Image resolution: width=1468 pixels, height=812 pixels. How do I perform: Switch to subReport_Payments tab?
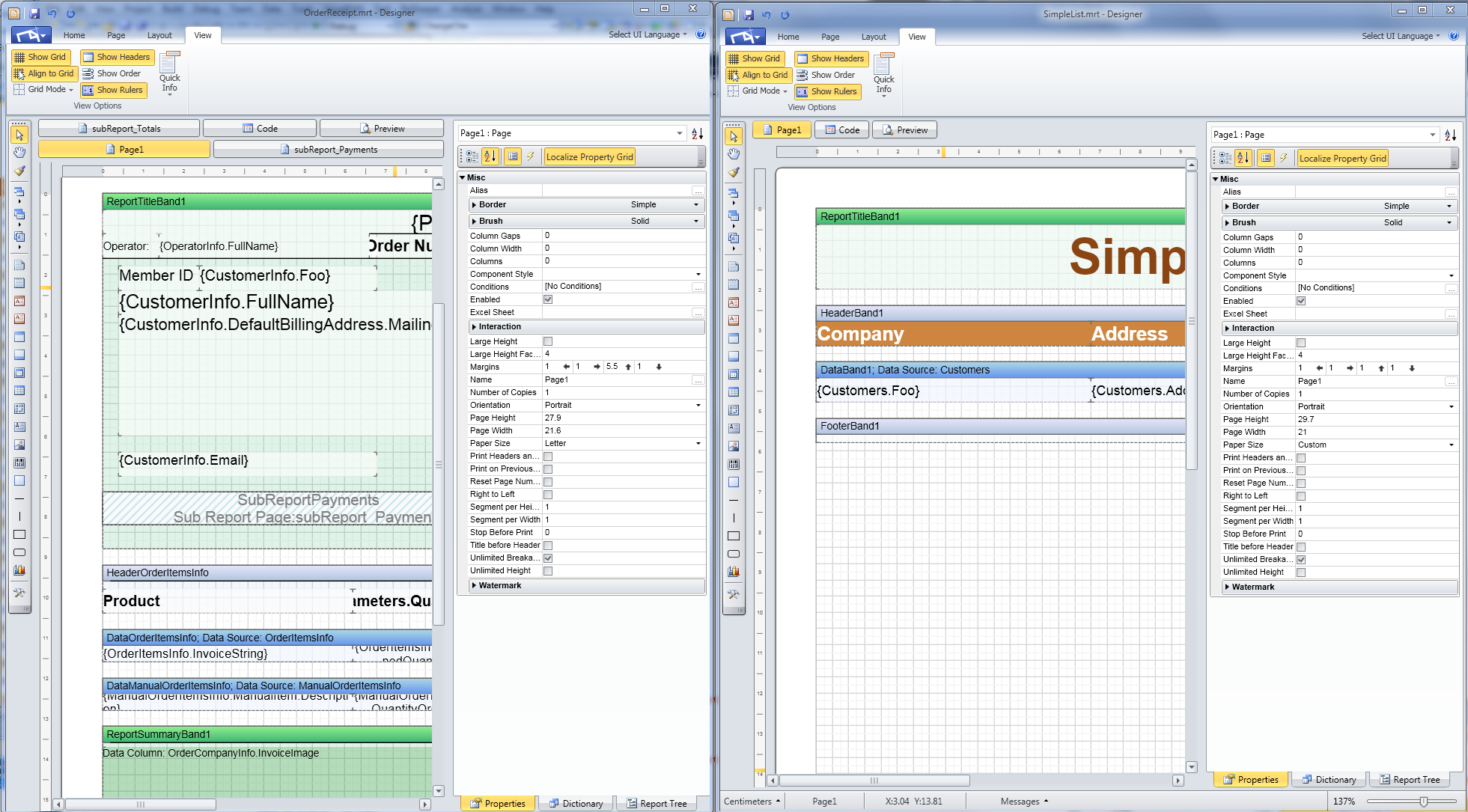pyautogui.click(x=329, y=150)
